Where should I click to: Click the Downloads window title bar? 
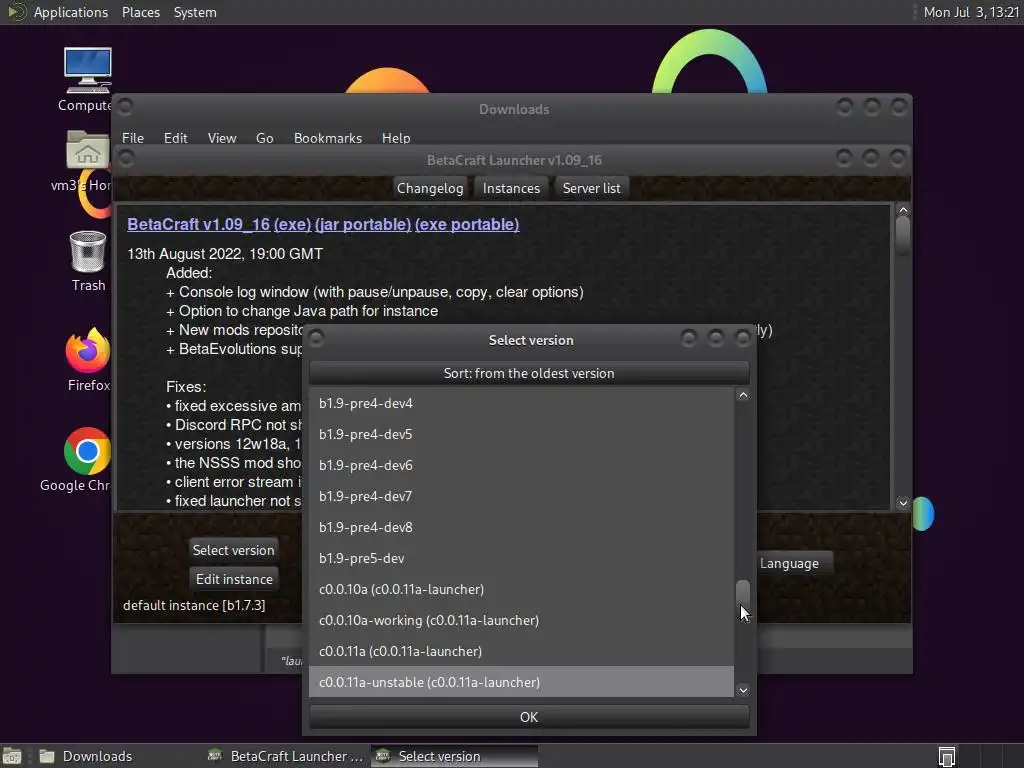(514, 109)
